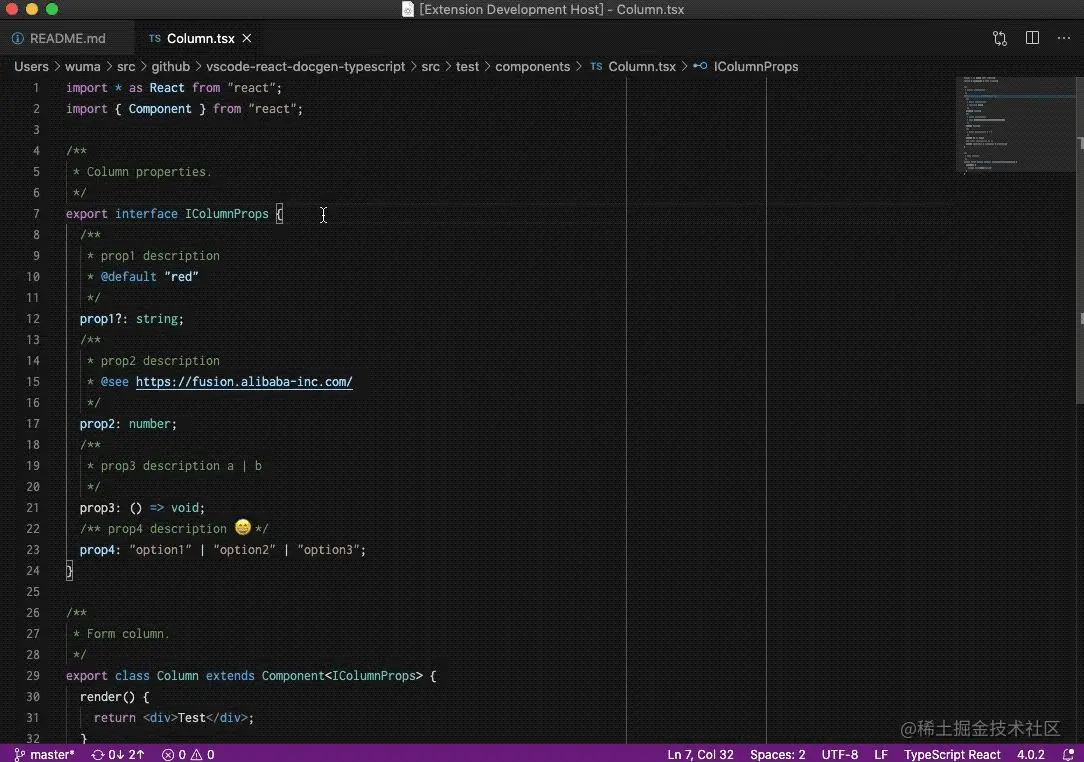Open notifications bell in status bar

1068,754
